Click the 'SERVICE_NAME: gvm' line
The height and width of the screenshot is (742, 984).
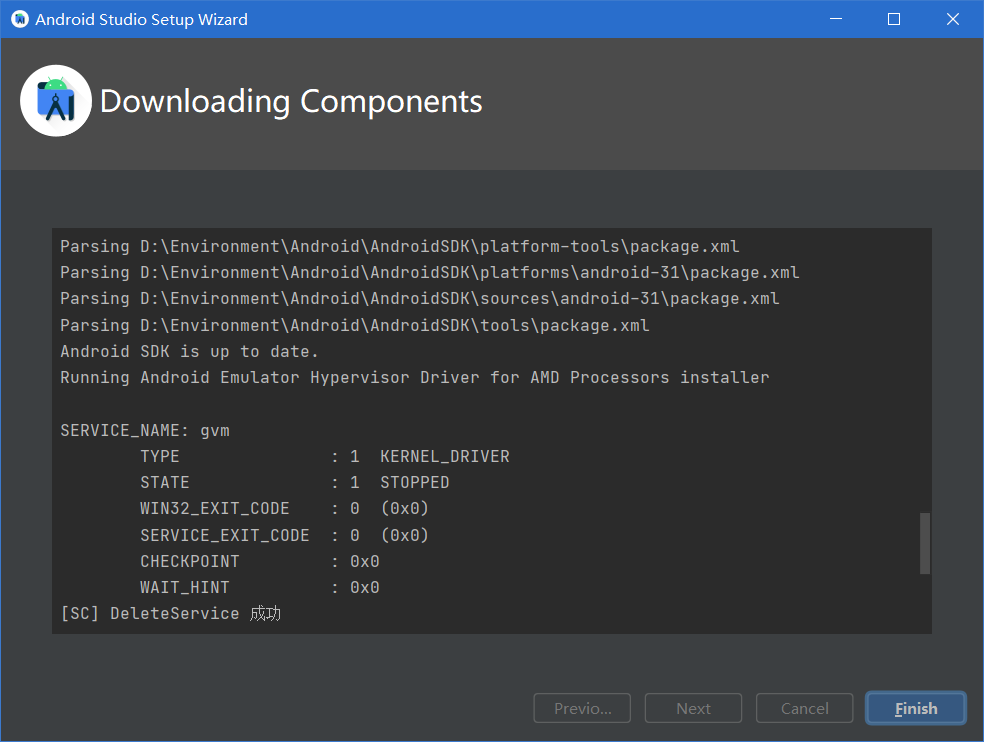(145, 431)
